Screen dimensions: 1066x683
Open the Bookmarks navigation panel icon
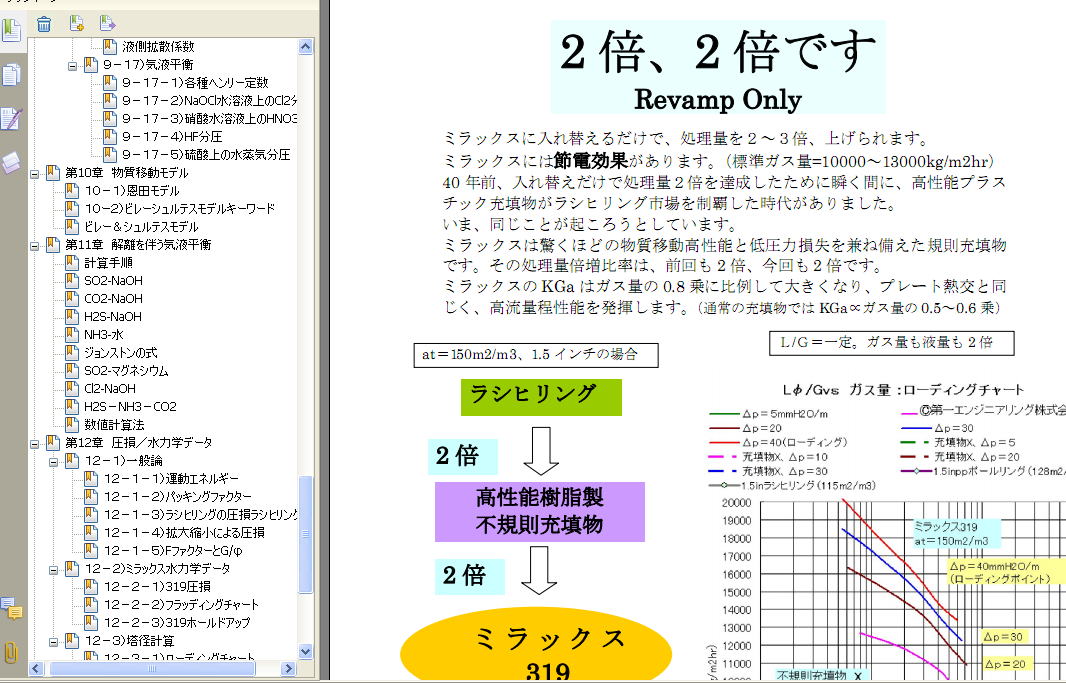click(x=12, y=31)
